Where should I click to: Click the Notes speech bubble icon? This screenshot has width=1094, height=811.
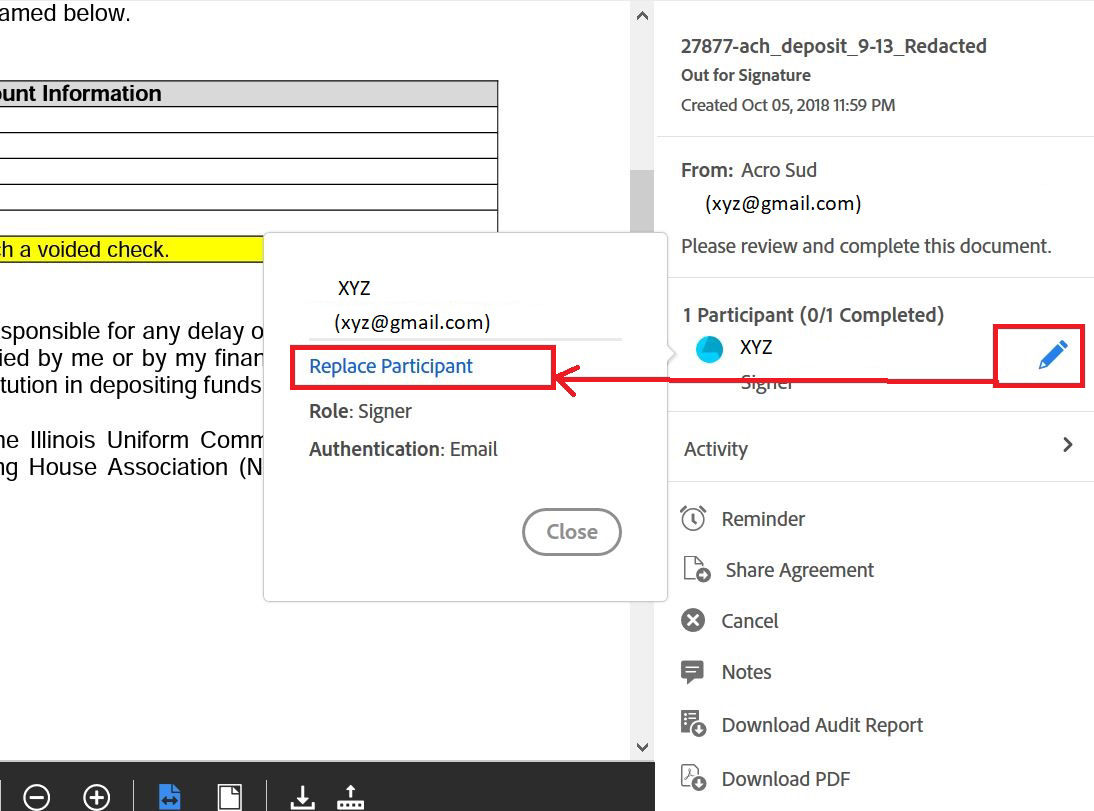pyautogui.click(x=692, y=672)
